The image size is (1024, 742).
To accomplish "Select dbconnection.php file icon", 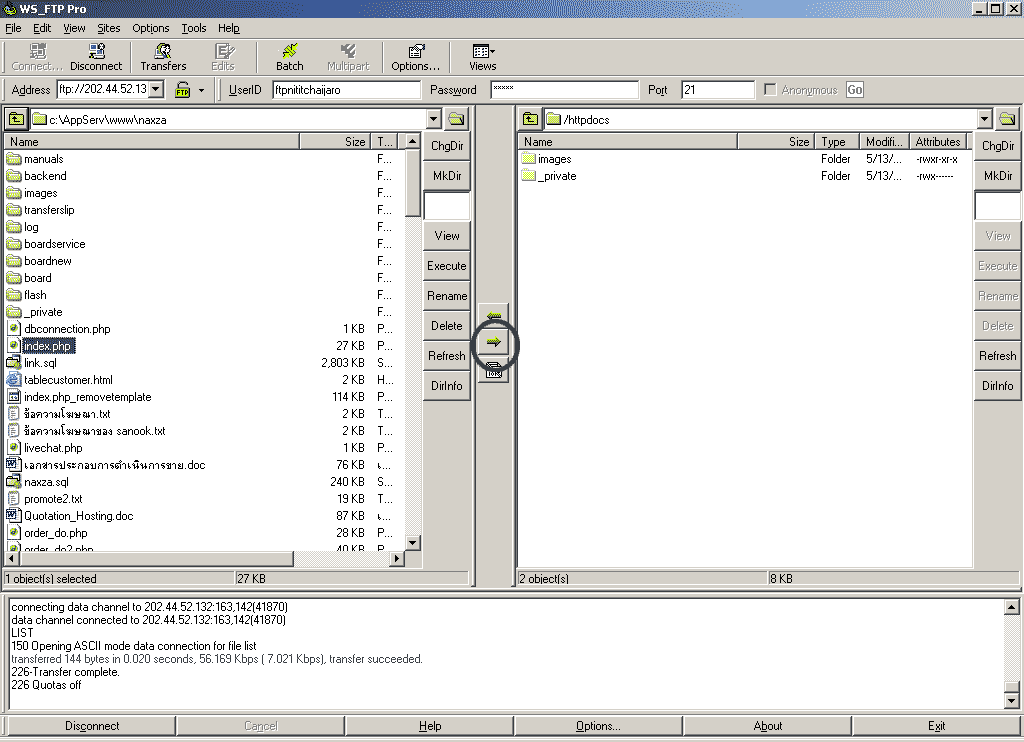I will click(x=14, y=329).
